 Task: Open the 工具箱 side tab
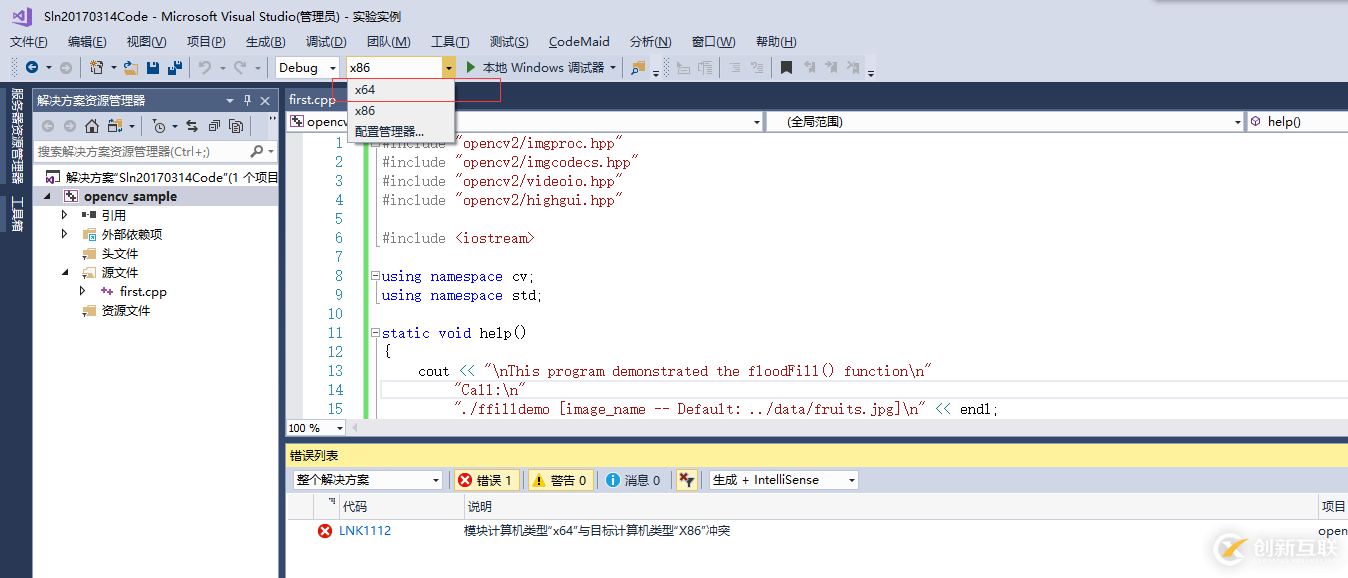pos(16,214)
